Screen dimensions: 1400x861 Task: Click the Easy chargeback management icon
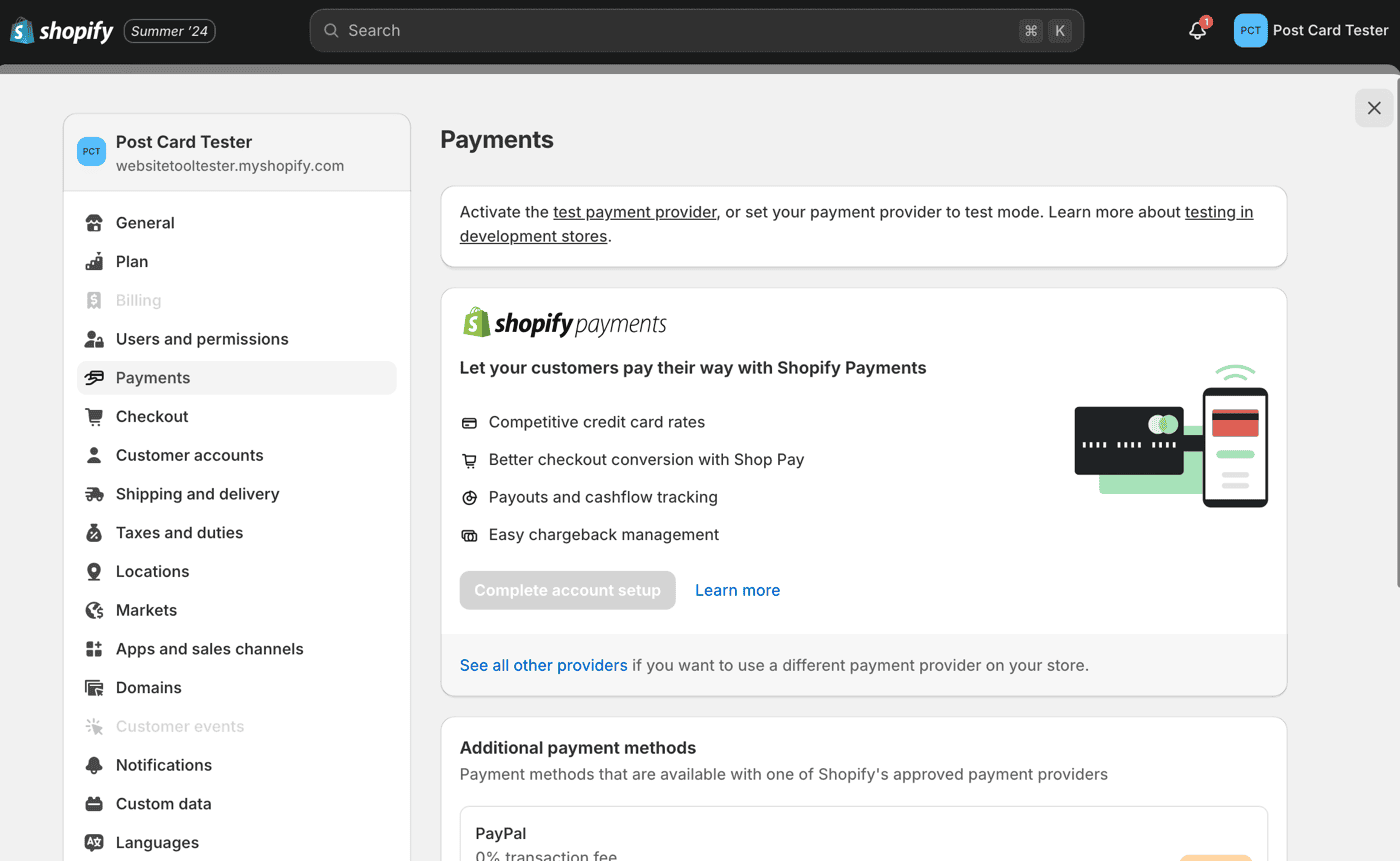pyautogui.click(x=469, y=535)
